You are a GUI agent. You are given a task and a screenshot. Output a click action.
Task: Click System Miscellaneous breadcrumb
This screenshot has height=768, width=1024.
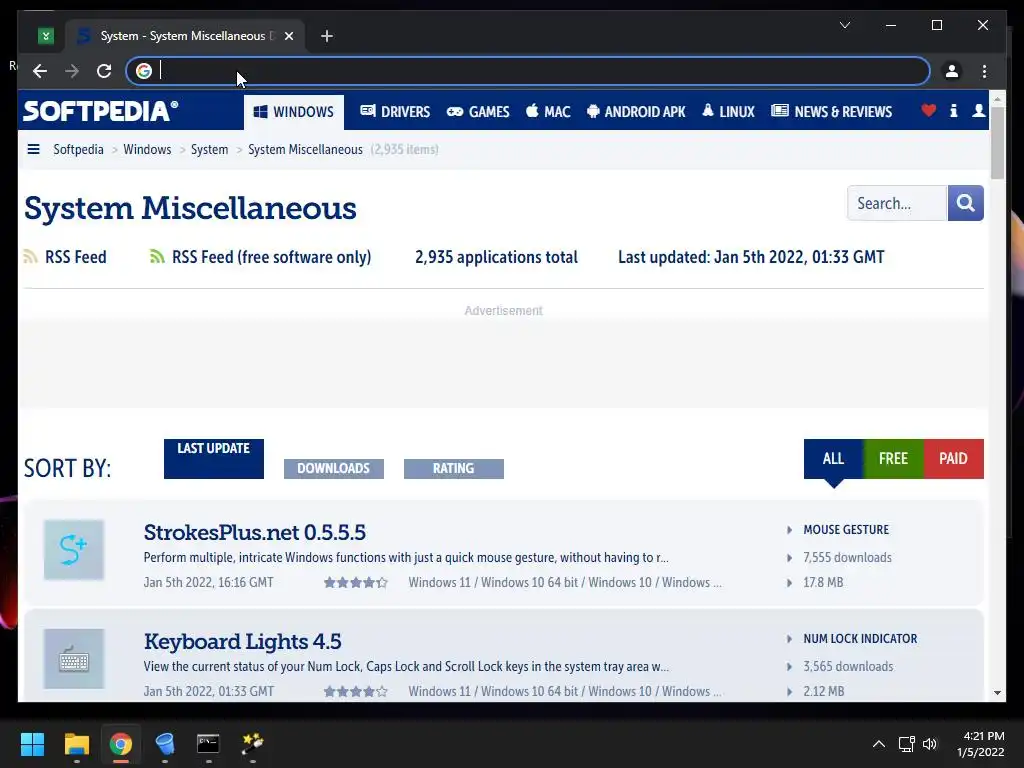coord(305,150)
